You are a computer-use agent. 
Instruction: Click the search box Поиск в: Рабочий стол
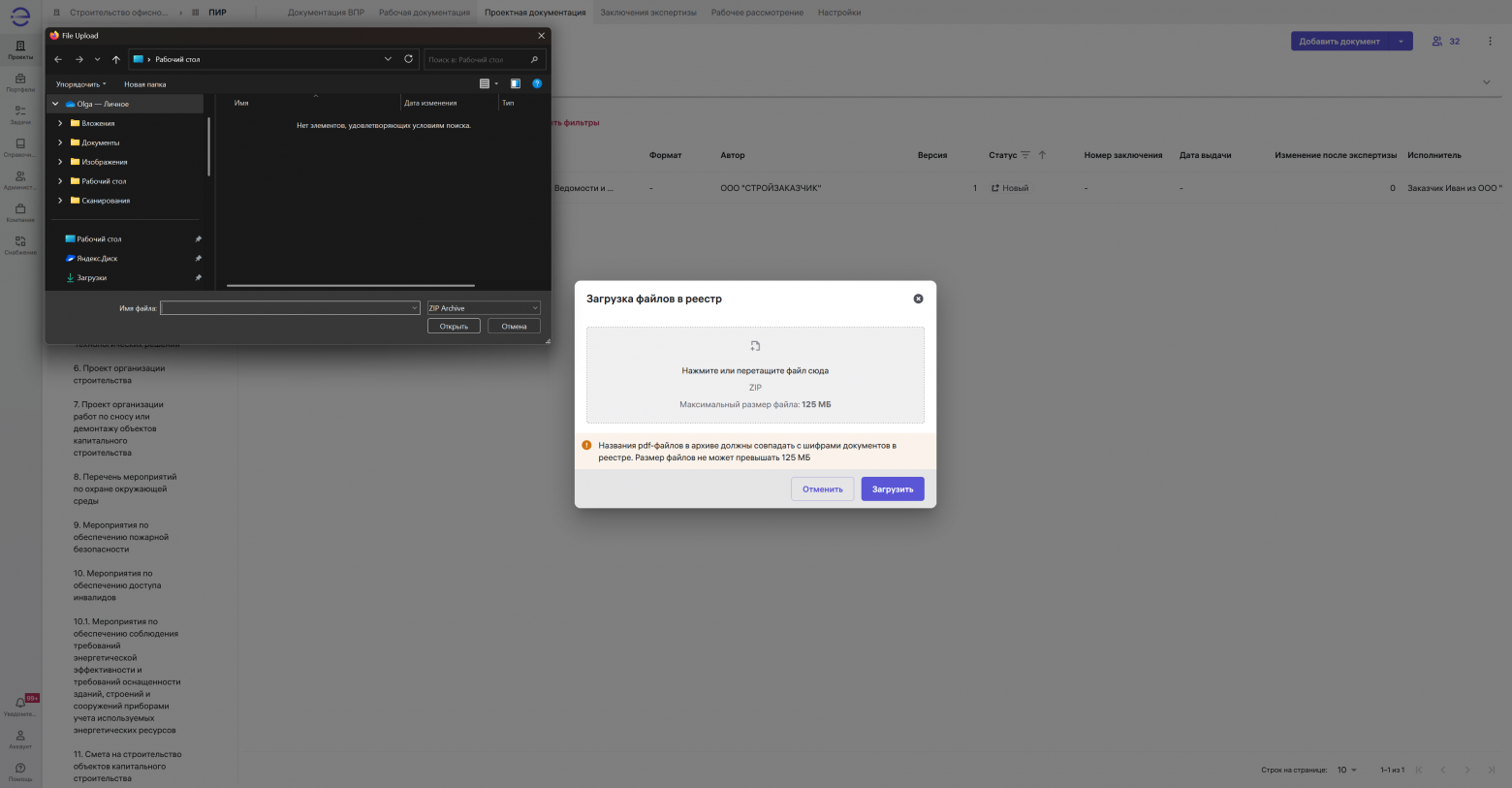[x=485, y=59]
